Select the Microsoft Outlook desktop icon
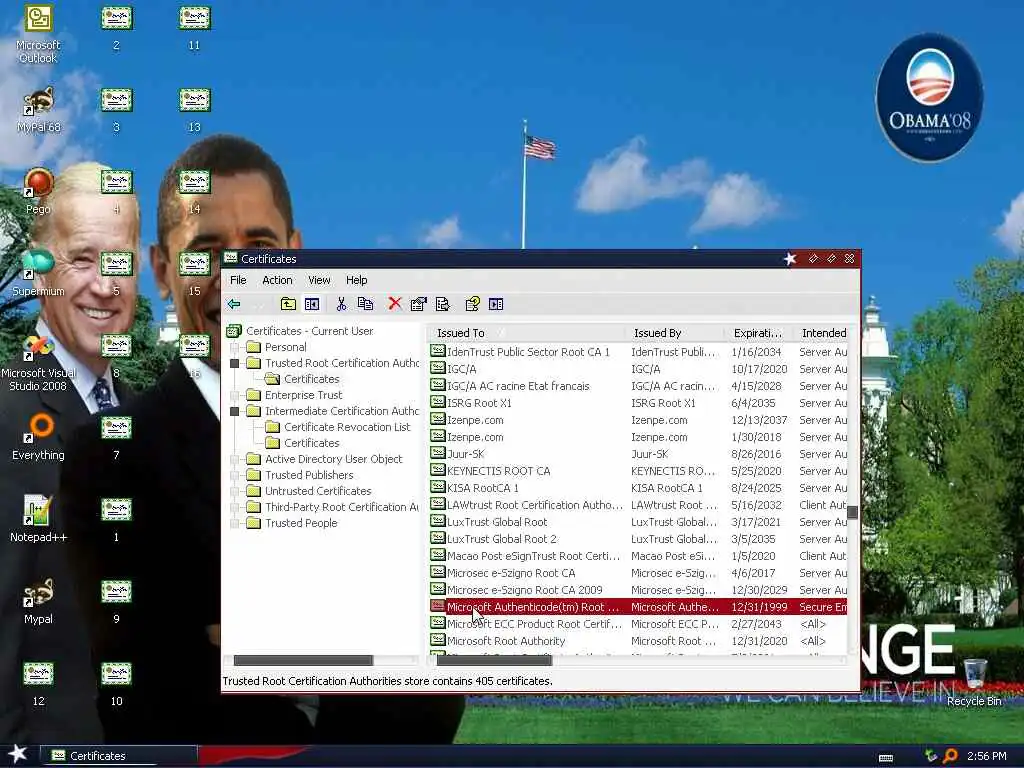 pyautogui.click(x=38, y=34)
